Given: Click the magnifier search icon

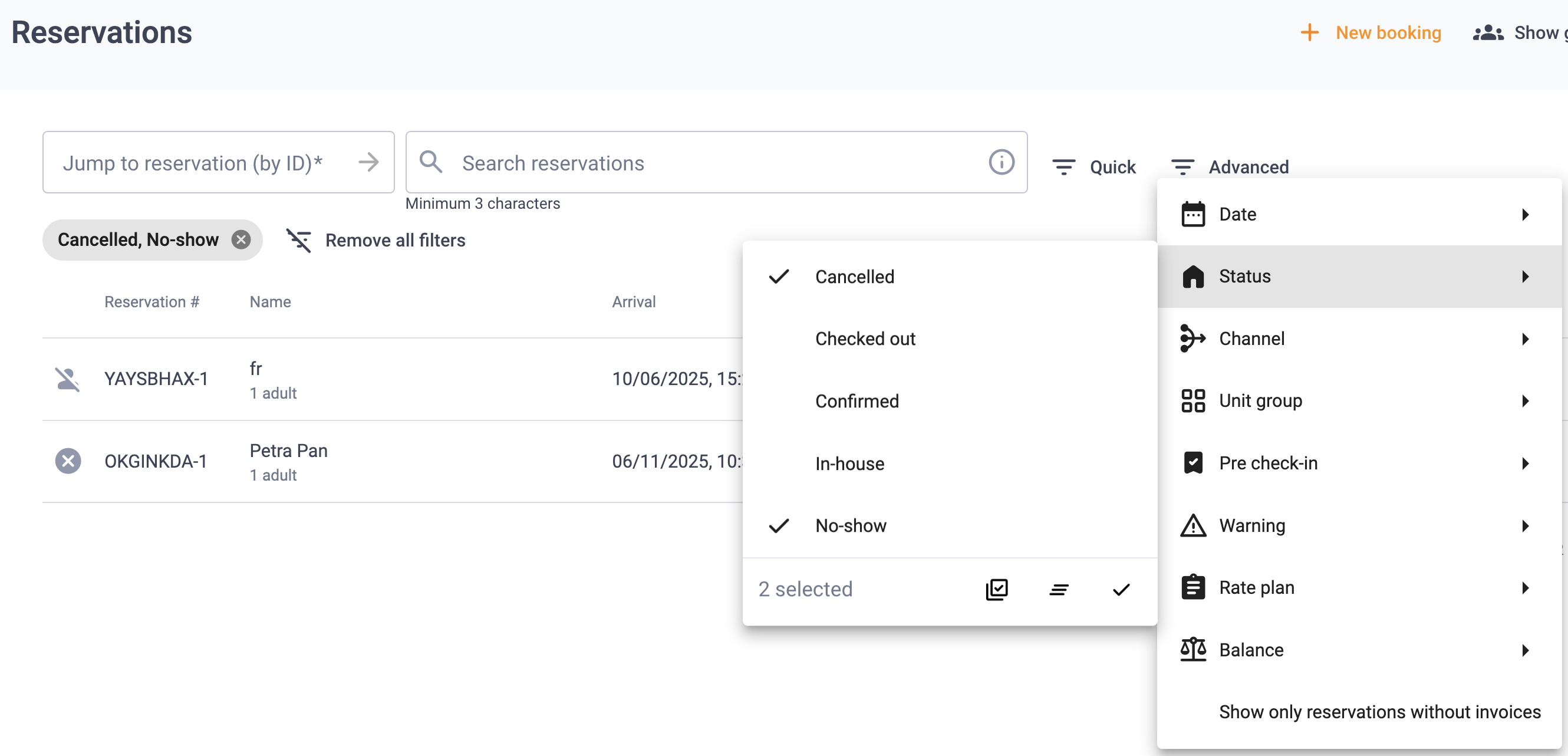Looking at the screenshot, I should [431, 162].
